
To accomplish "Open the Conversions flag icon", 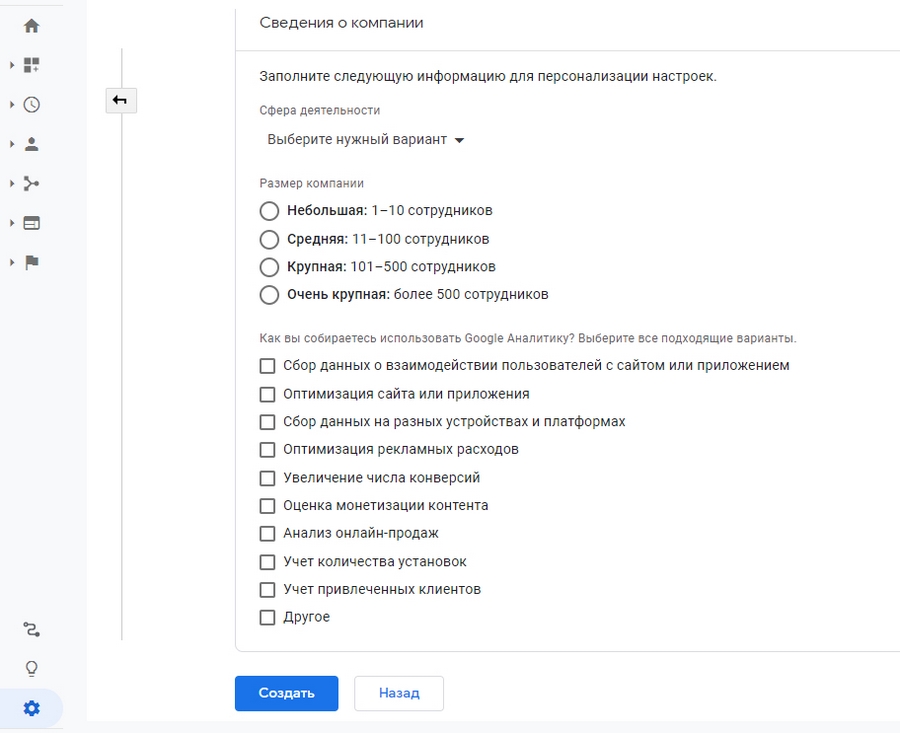I will [x=31, y=262].
